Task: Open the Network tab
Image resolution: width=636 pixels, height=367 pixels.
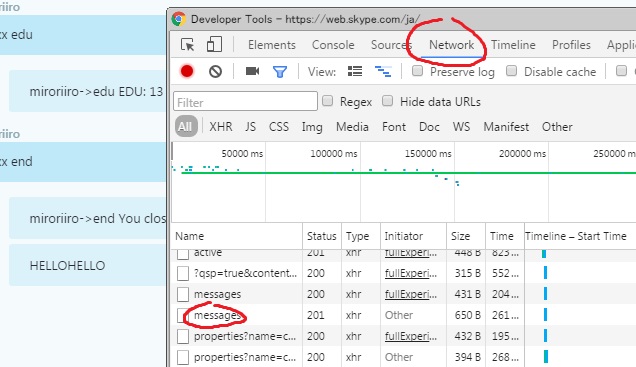Action: pos(451,45)
